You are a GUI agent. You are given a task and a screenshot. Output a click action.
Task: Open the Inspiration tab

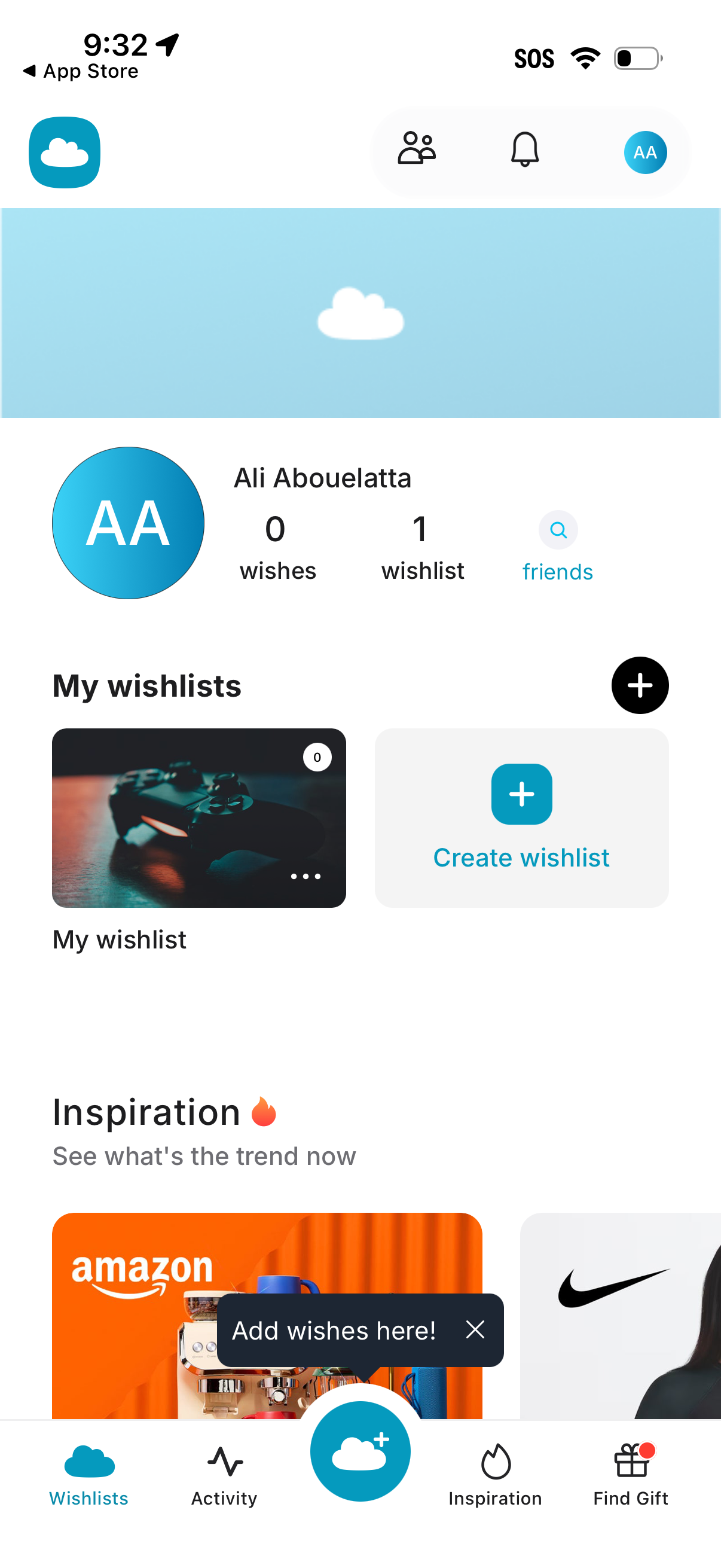[495, 1474]
